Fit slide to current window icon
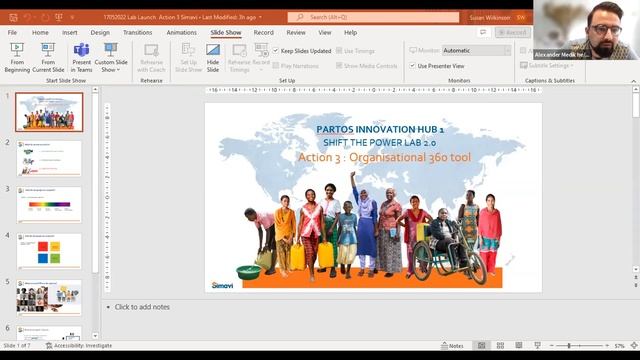The width and height of the screenshot is (640, 360). point(633,346)
